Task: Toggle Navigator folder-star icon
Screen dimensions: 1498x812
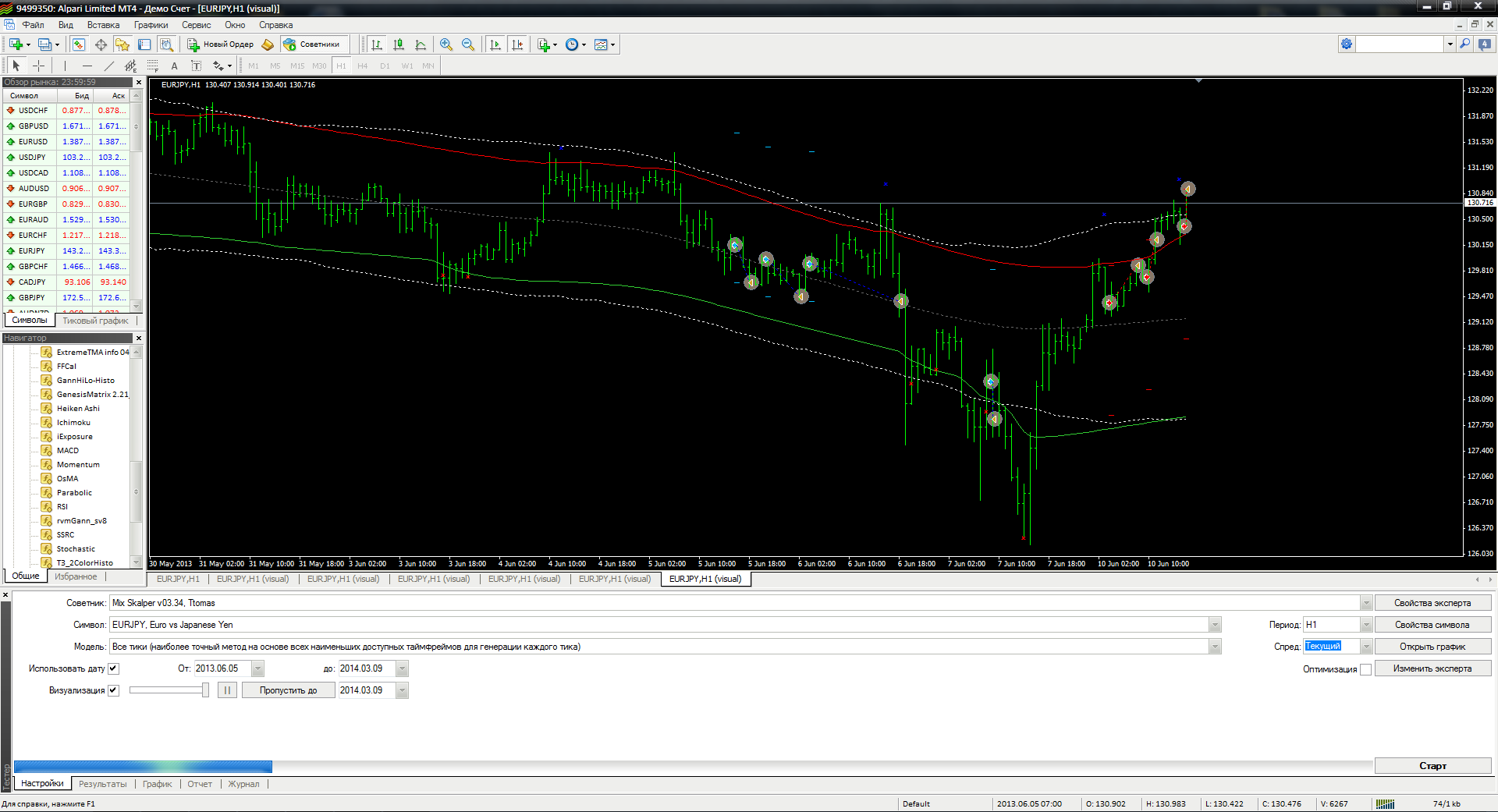Action: 122,44
